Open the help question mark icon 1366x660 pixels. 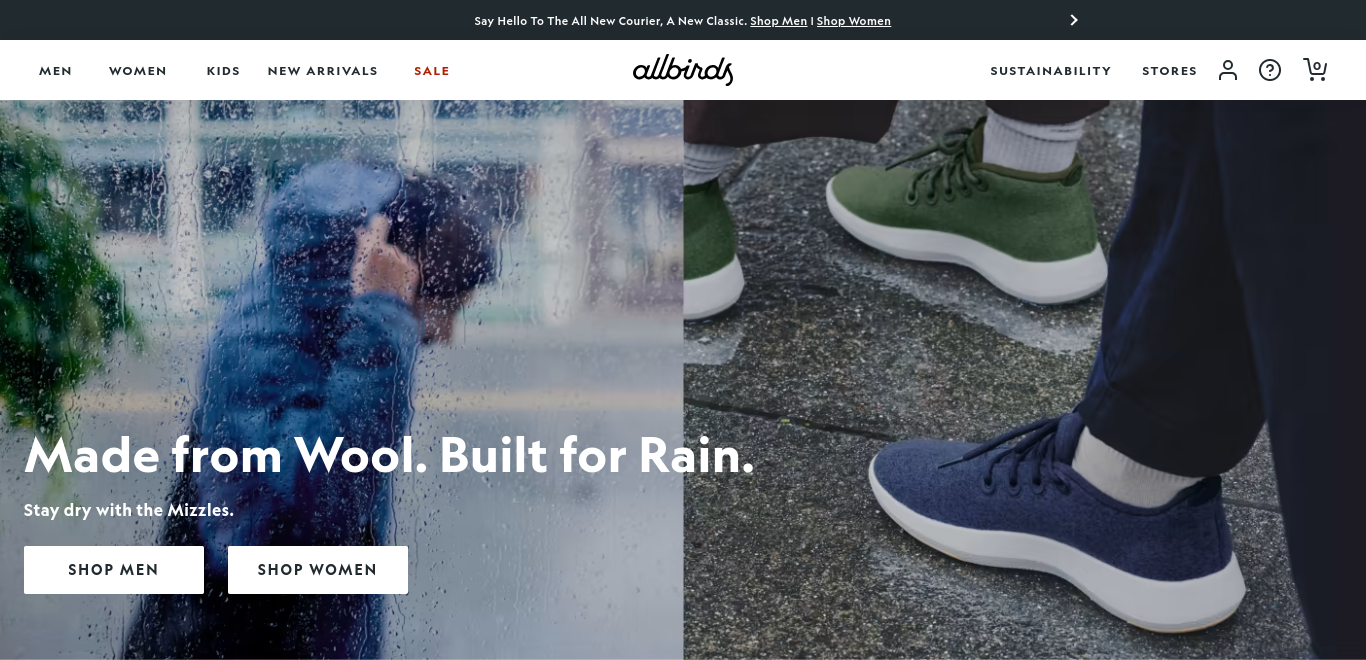point(1270,70)
